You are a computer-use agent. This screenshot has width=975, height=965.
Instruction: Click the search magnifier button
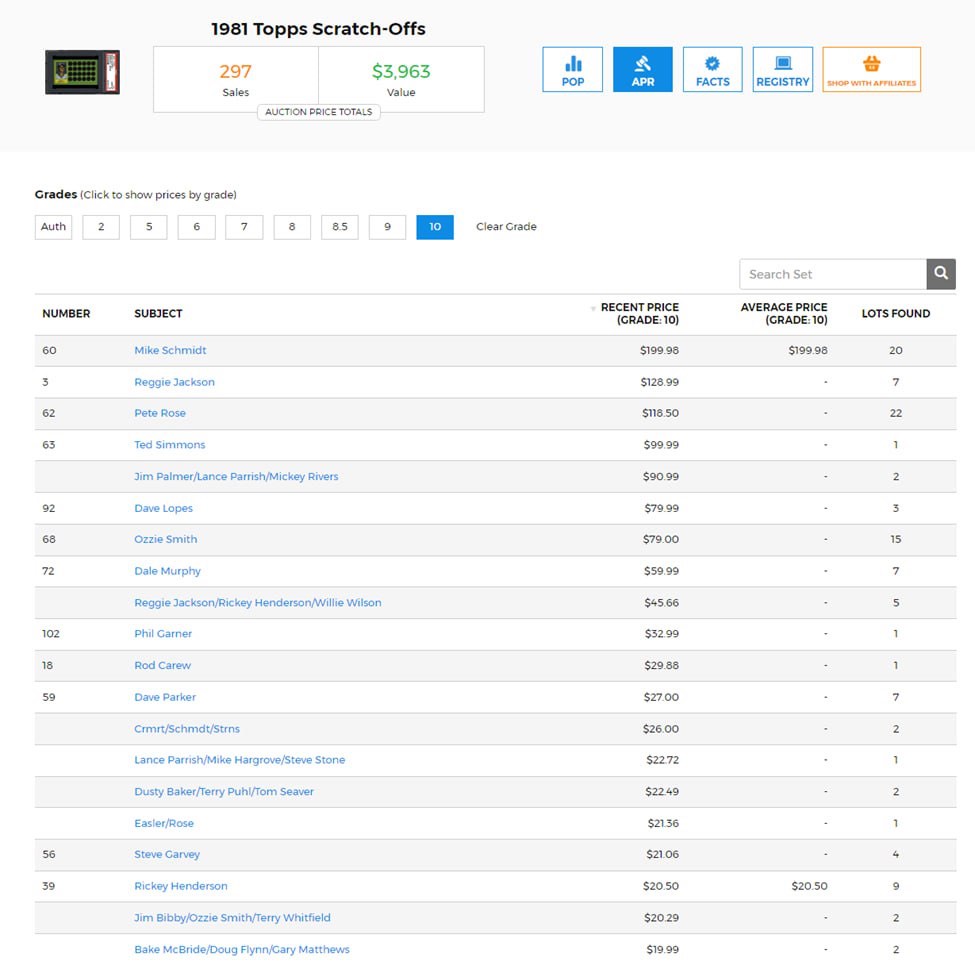coord(941,274)
